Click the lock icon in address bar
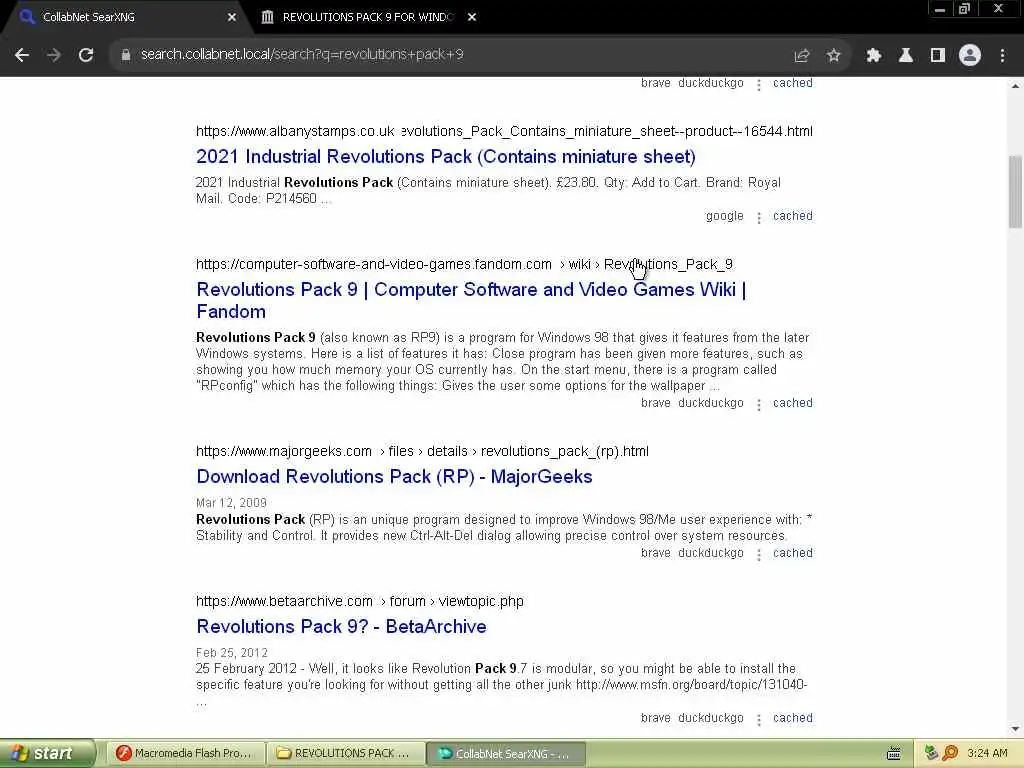 pyautogui.click(x=125, y=56)
